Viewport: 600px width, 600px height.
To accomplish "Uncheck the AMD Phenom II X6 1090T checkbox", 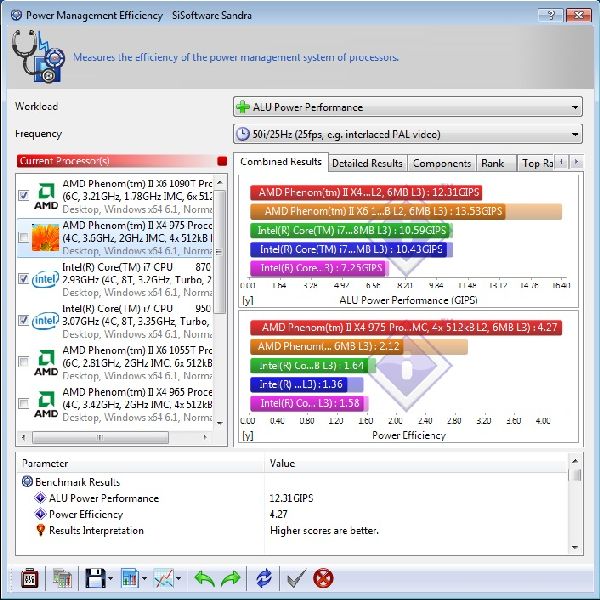I will [x=23, y=196].
